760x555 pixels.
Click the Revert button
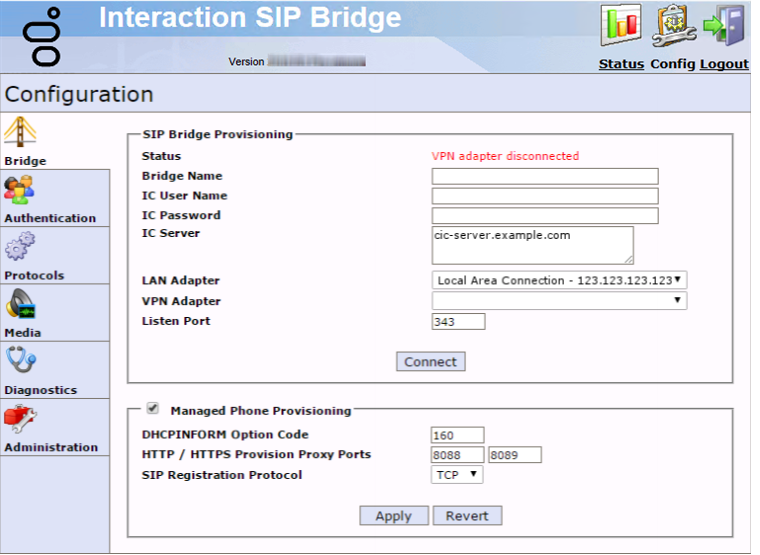pos(467,516)
